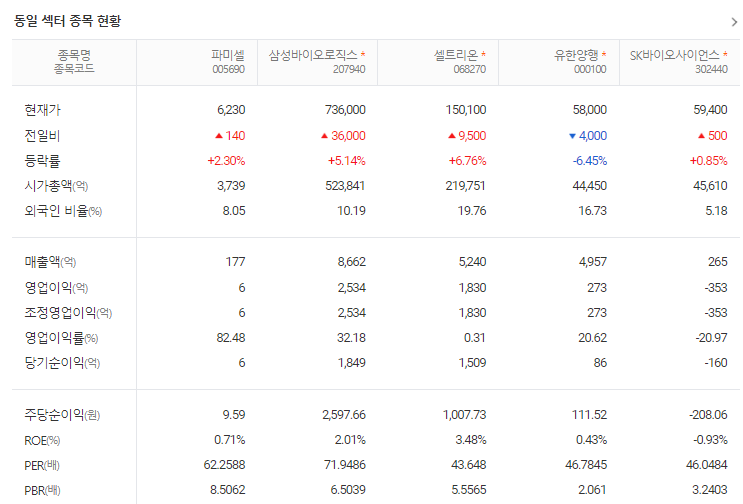
Task: Click the ROE value 3.48%
Action: click(x=471, y=440)
